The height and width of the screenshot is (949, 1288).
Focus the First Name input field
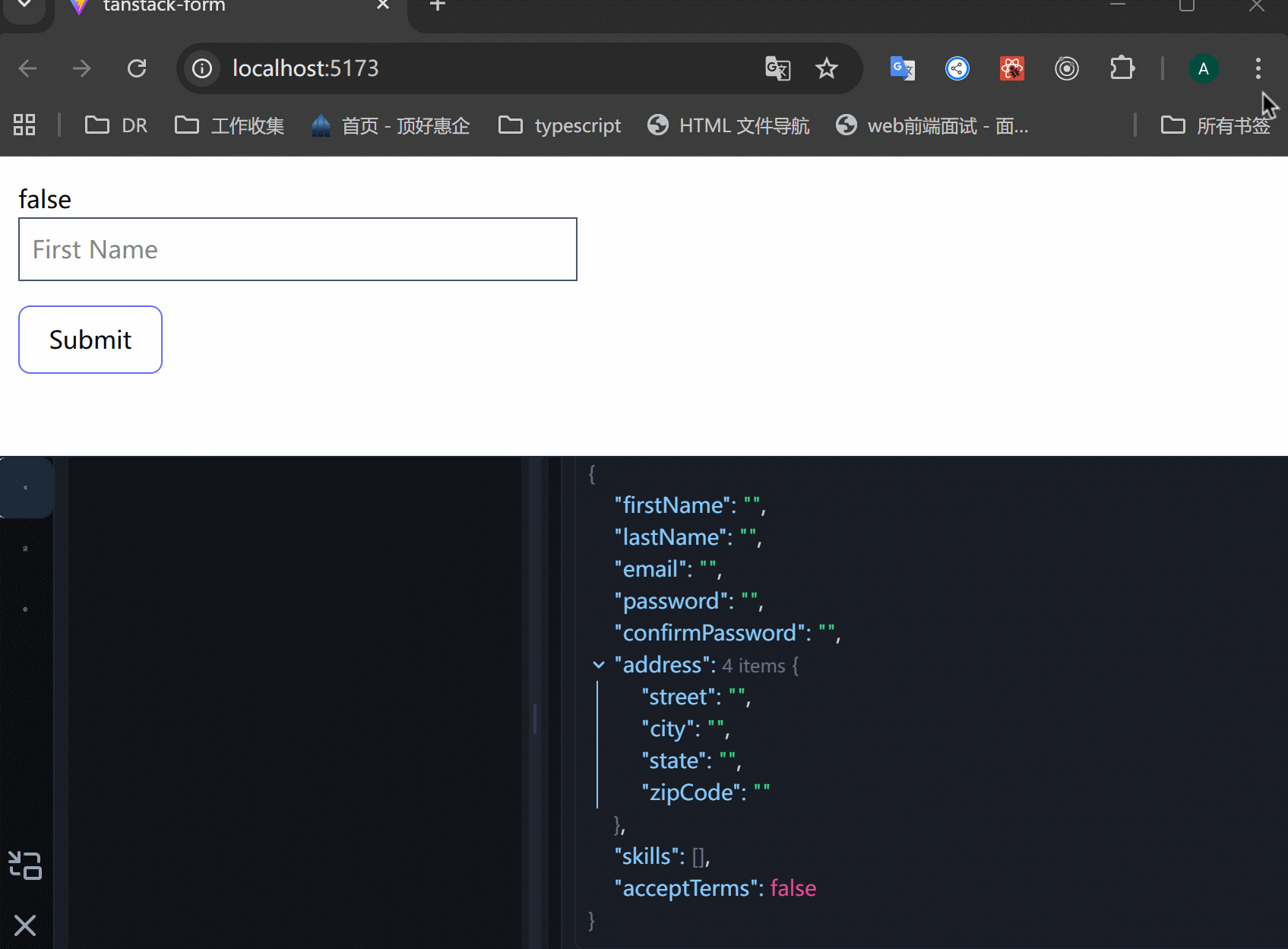tap(298, 249)
